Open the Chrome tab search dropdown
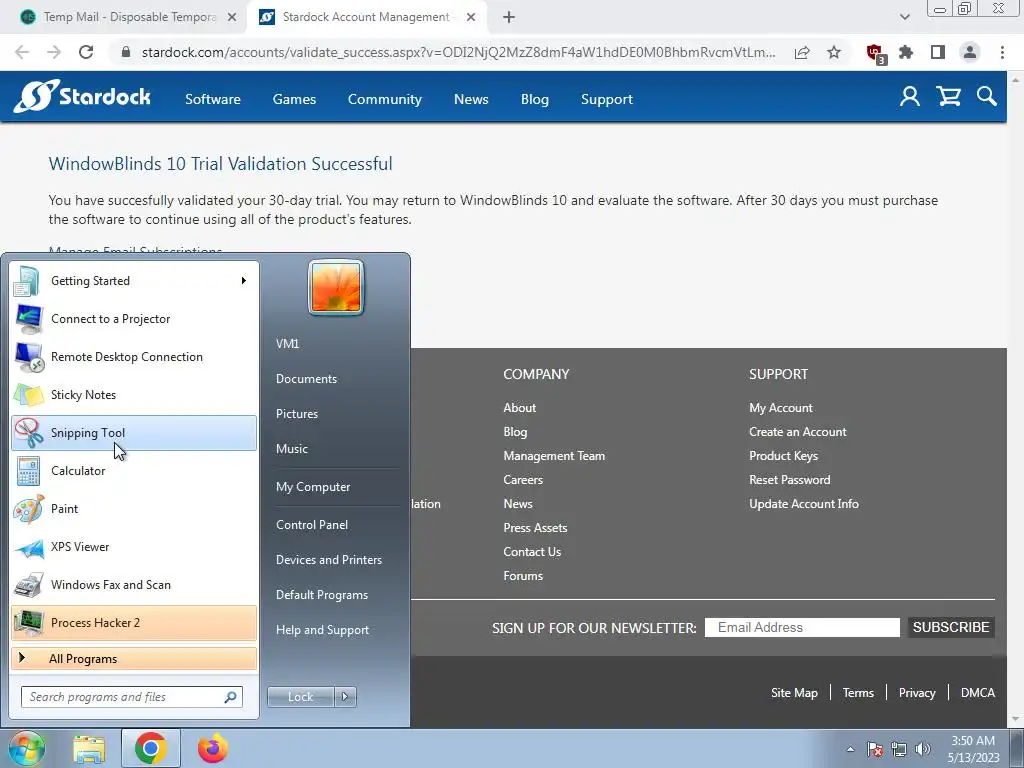Image resolution: width=1024 pixels, height=768 pixels. (904, 17)
